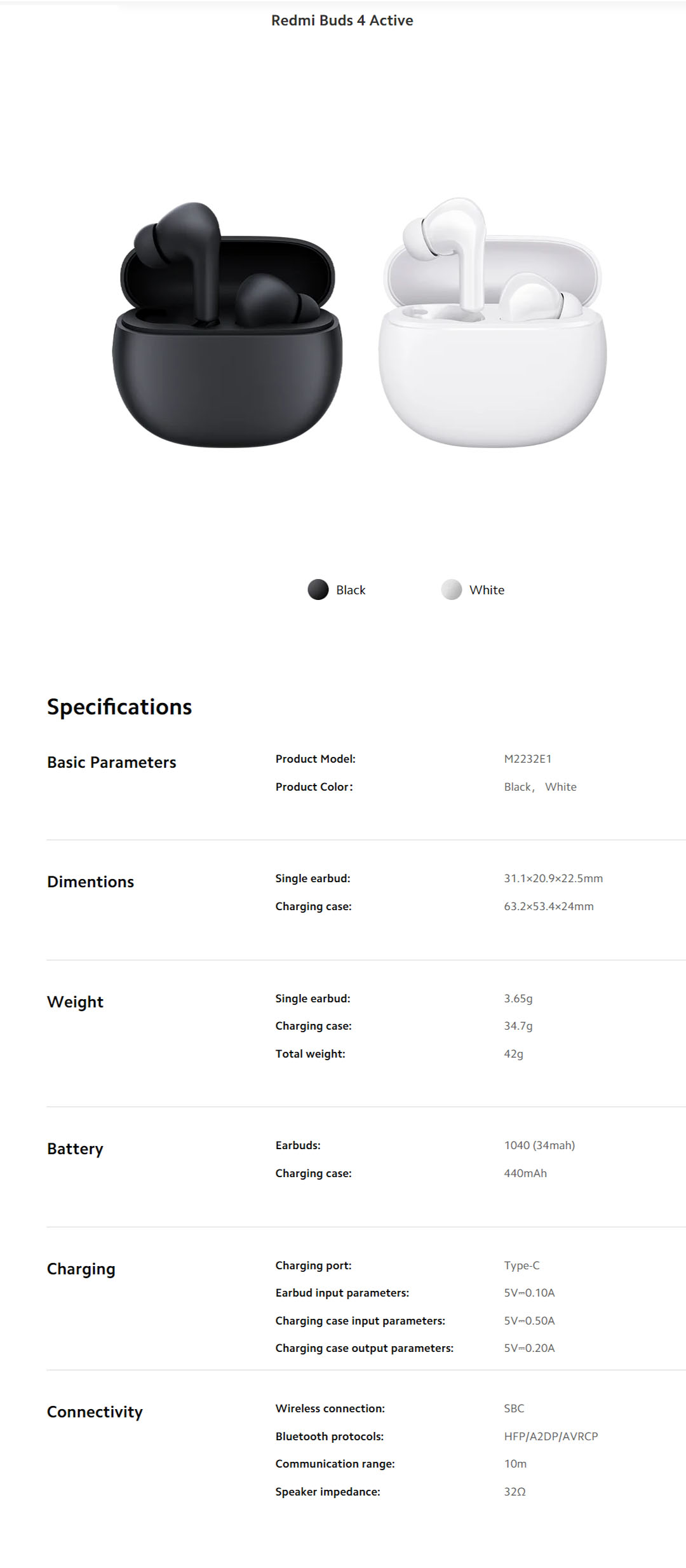Click the Dimentions section heading

pos(91,882)
